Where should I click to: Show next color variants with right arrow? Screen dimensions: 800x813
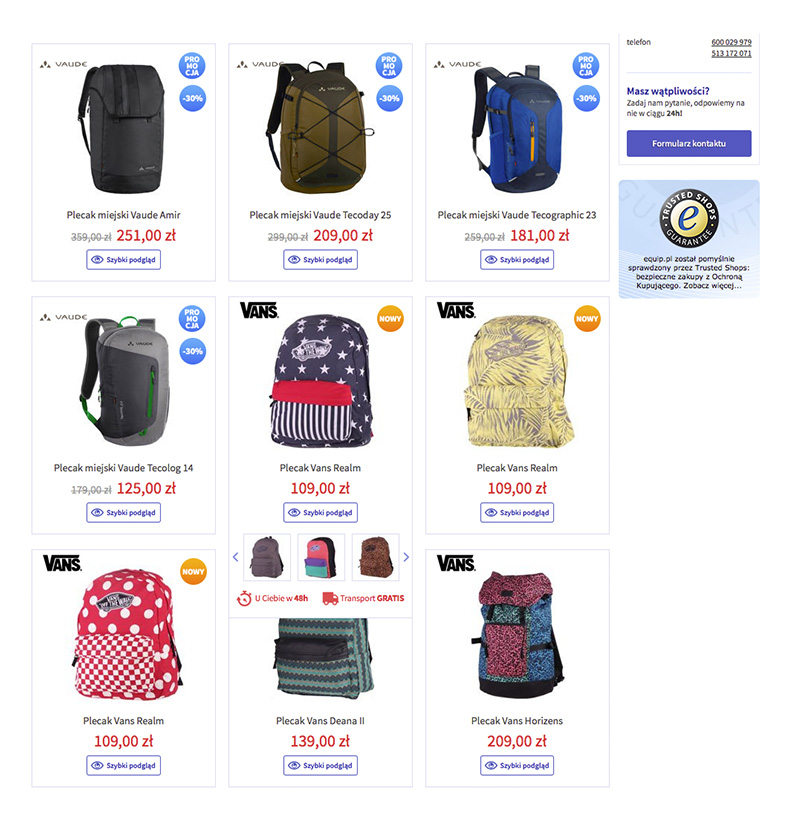[406, 557]
